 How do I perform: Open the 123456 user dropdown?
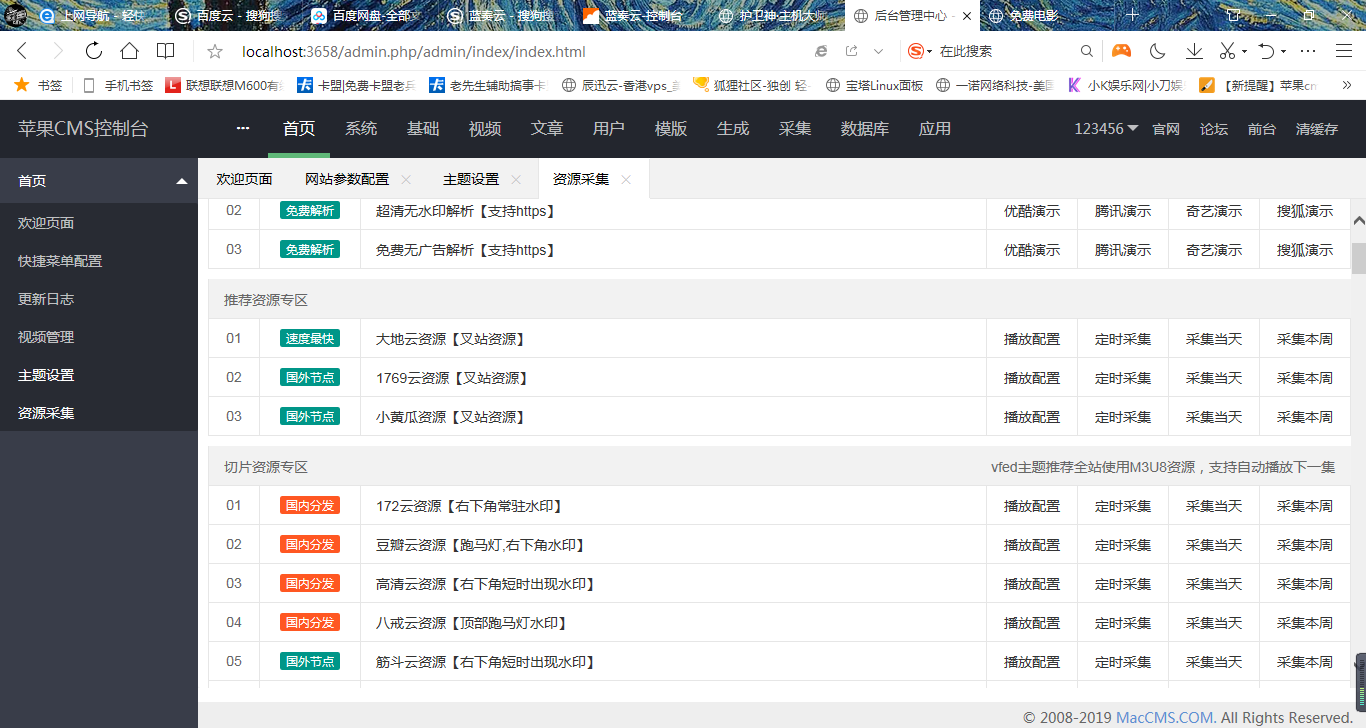pyautogui.click(x=1106, y=128)
